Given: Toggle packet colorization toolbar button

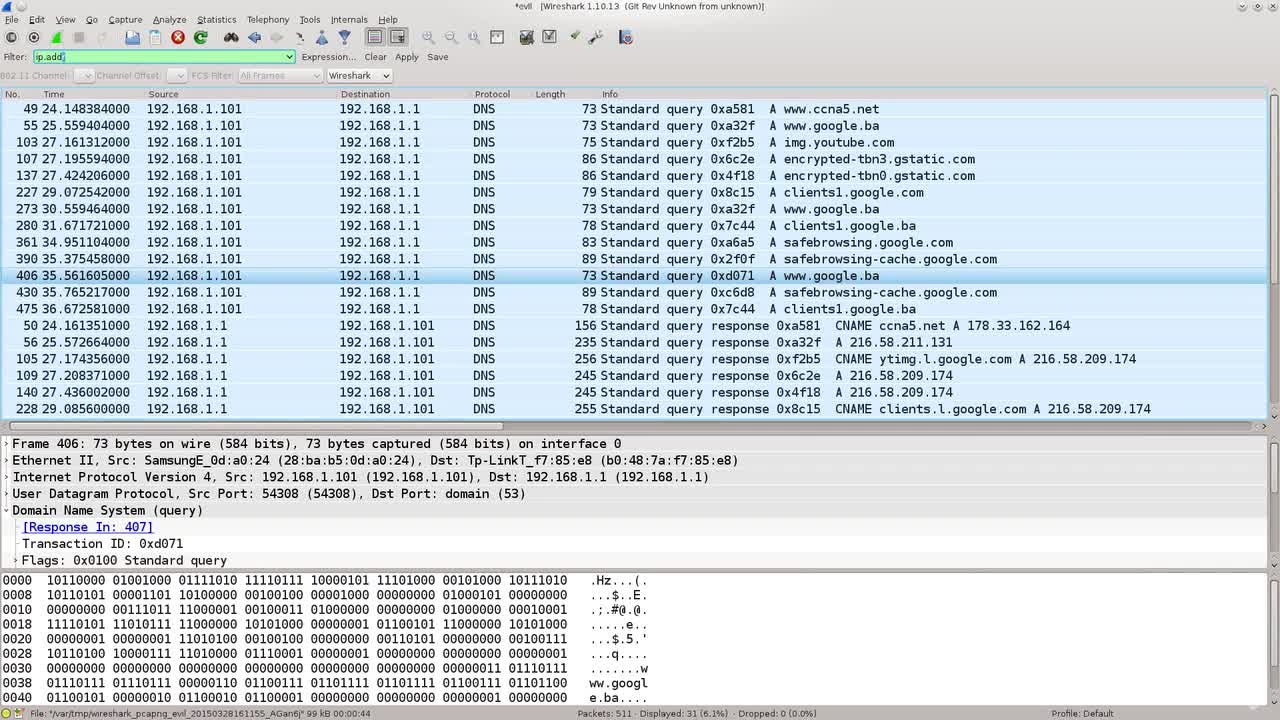Looking at the screenshot, I should click(x=374, y=37).
